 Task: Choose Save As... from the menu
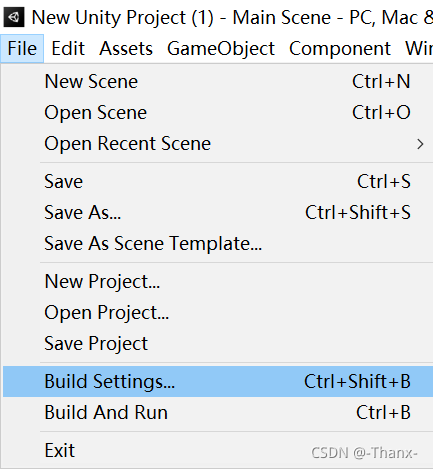(218, 212)
